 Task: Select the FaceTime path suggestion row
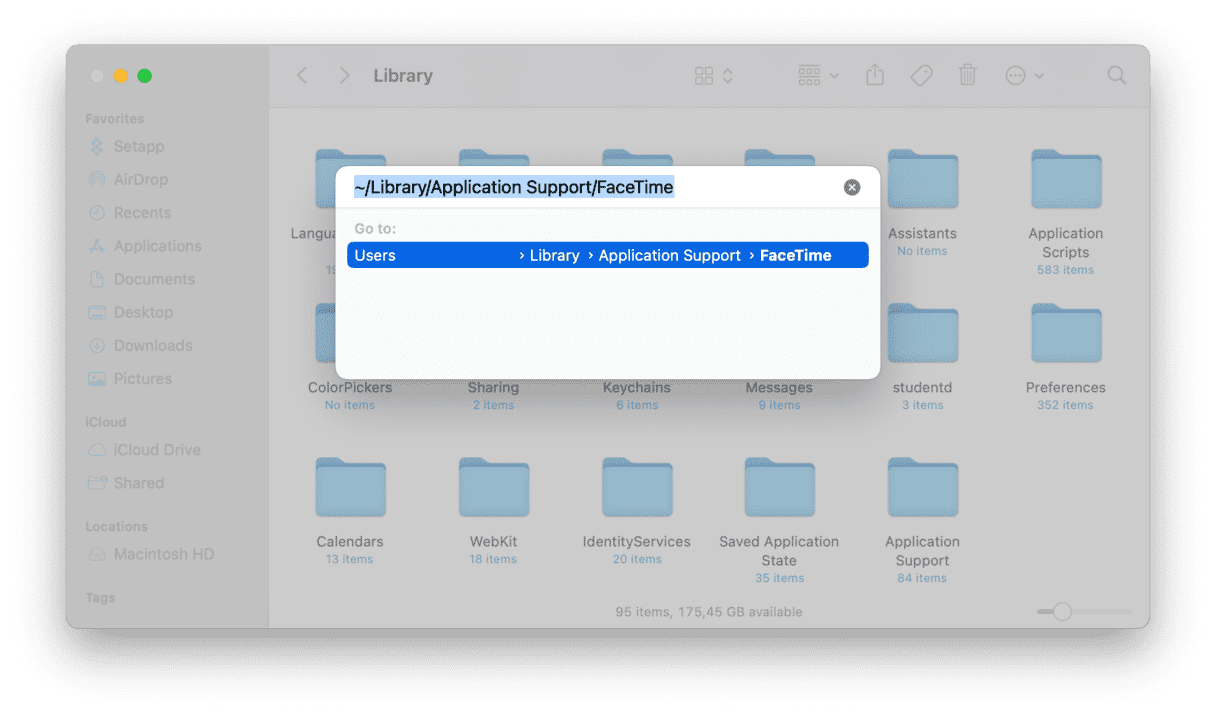coord(607,256)
